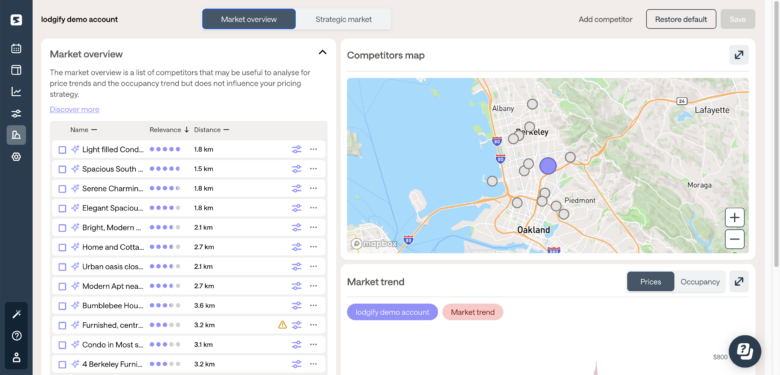Open tuning sliders for Light filled Condo
The width and height of the screenshot is (780, 375).
point(296,149)
